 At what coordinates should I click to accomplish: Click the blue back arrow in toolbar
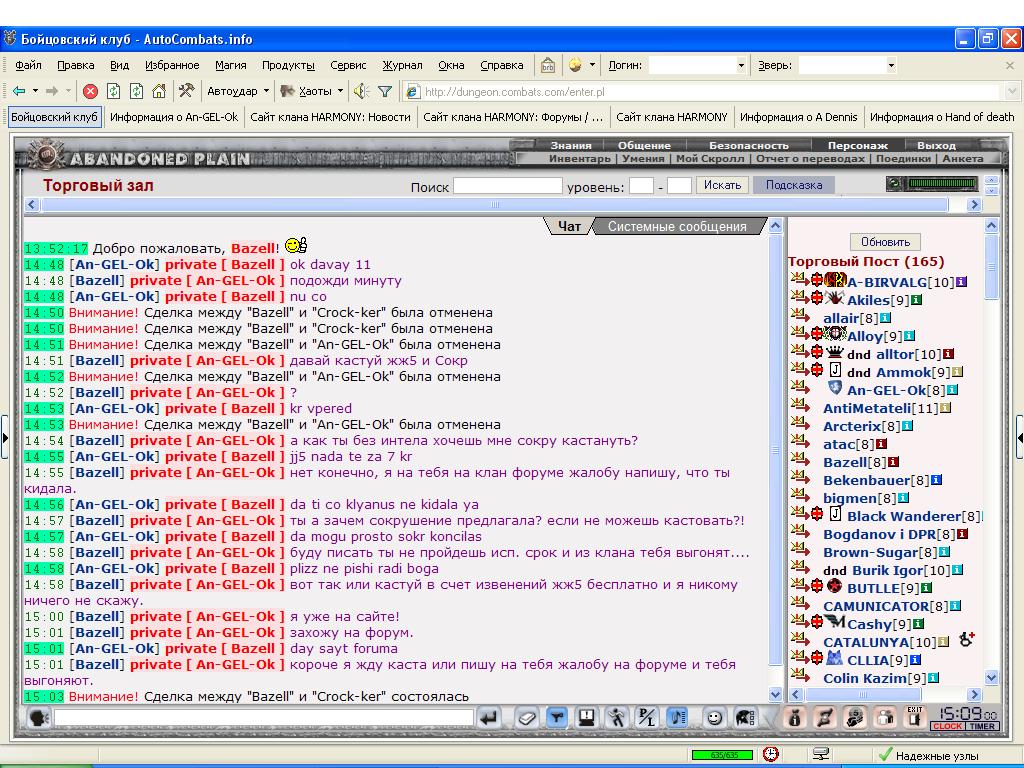click(19, 91)
